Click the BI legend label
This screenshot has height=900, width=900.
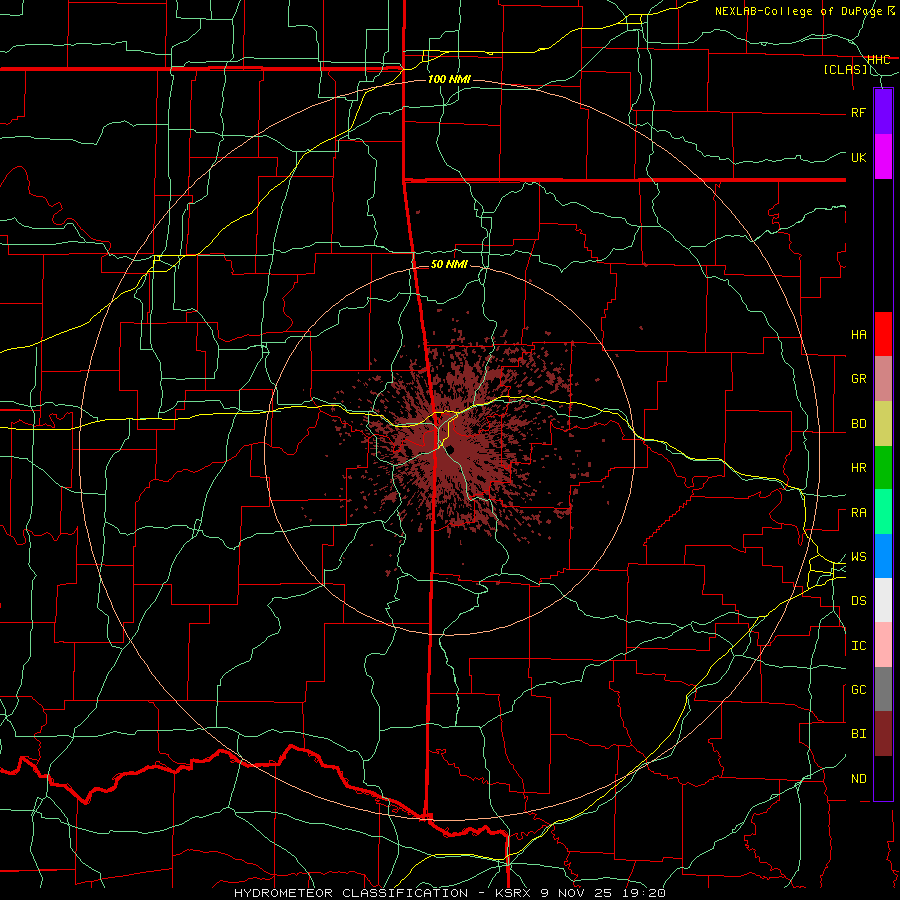coord(858,734)
